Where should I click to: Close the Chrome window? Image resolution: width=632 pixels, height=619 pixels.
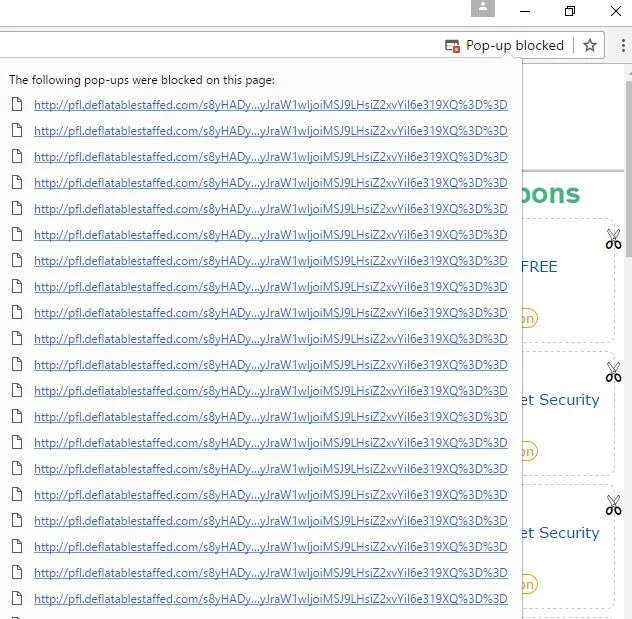pyautogui.click(x=616, y=11)
